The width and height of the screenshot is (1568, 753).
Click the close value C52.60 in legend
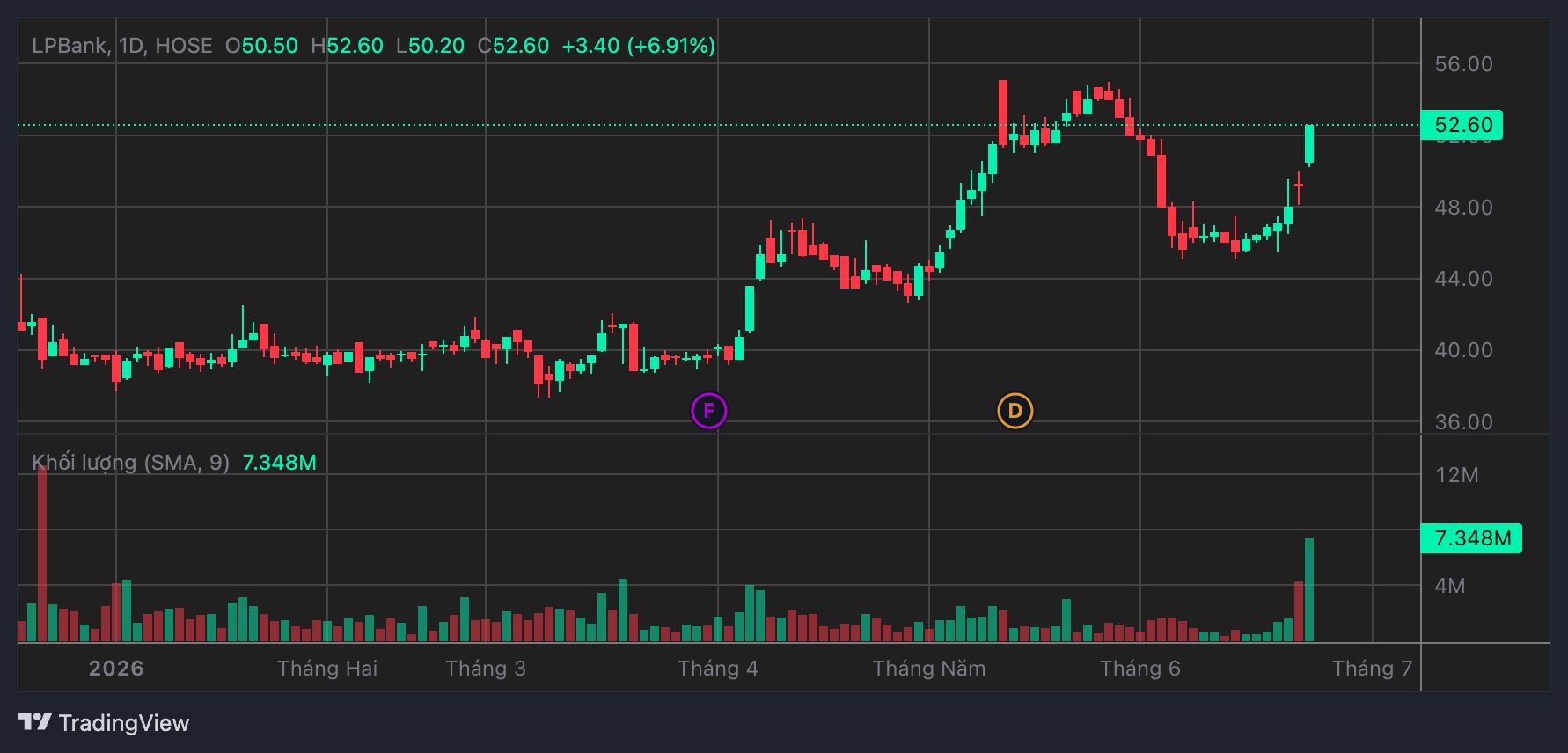(x=513, y=46)
